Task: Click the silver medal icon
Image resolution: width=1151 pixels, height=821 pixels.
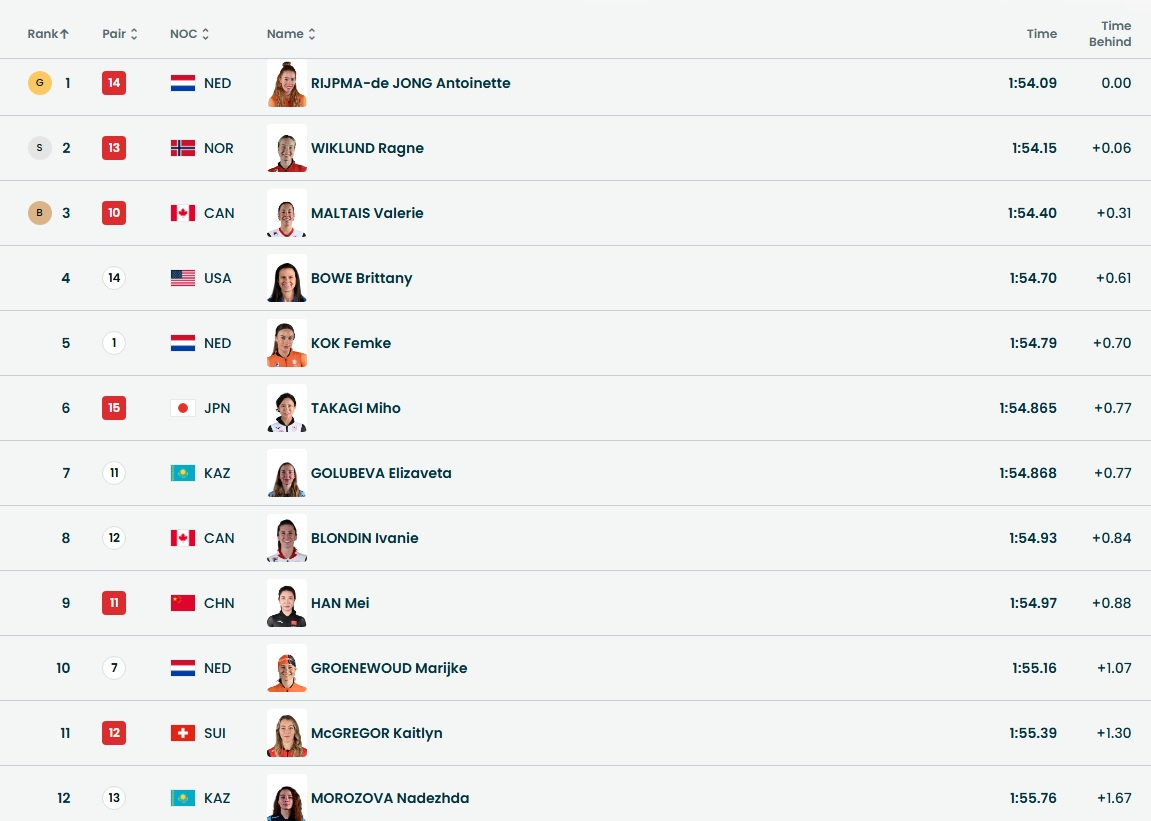Action: [x=39, y=148]
